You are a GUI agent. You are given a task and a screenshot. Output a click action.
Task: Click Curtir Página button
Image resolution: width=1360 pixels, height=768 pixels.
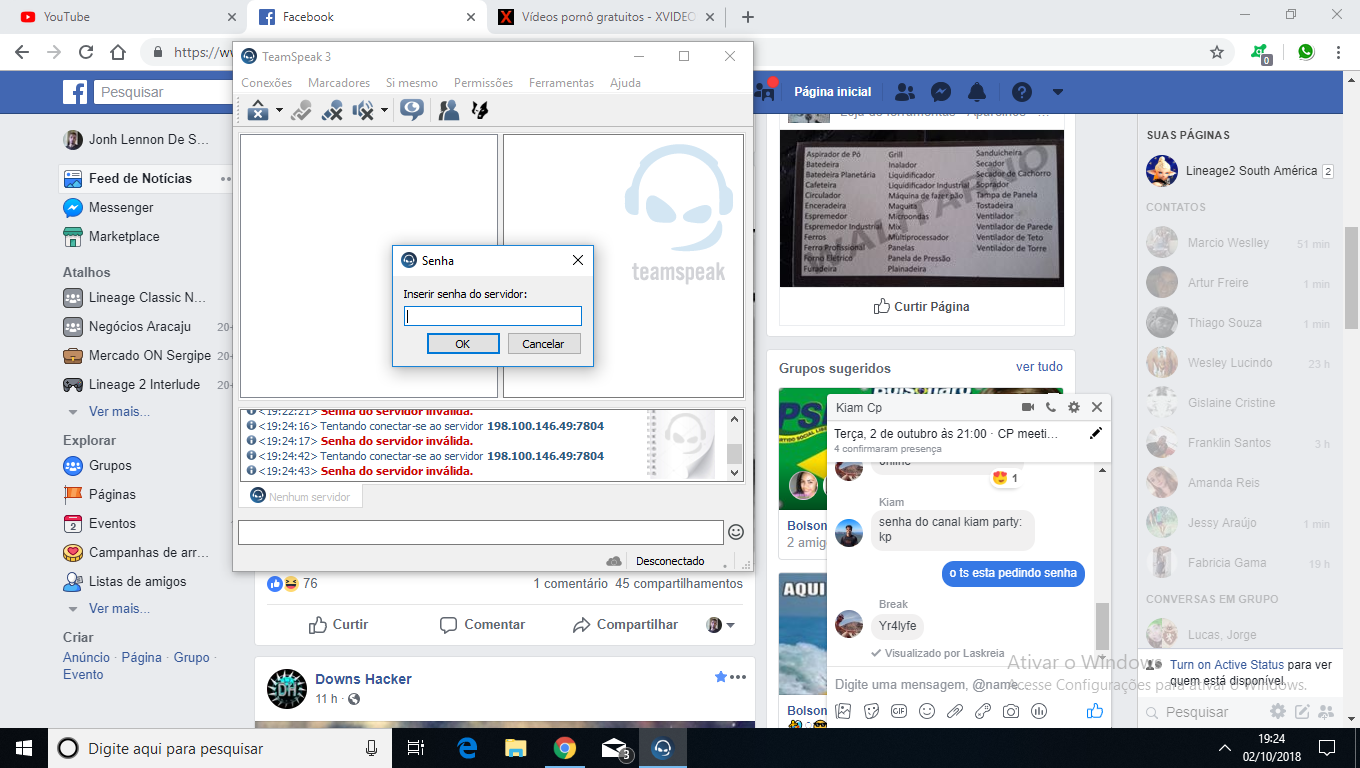pyautogui.click(x=921, y=306)
